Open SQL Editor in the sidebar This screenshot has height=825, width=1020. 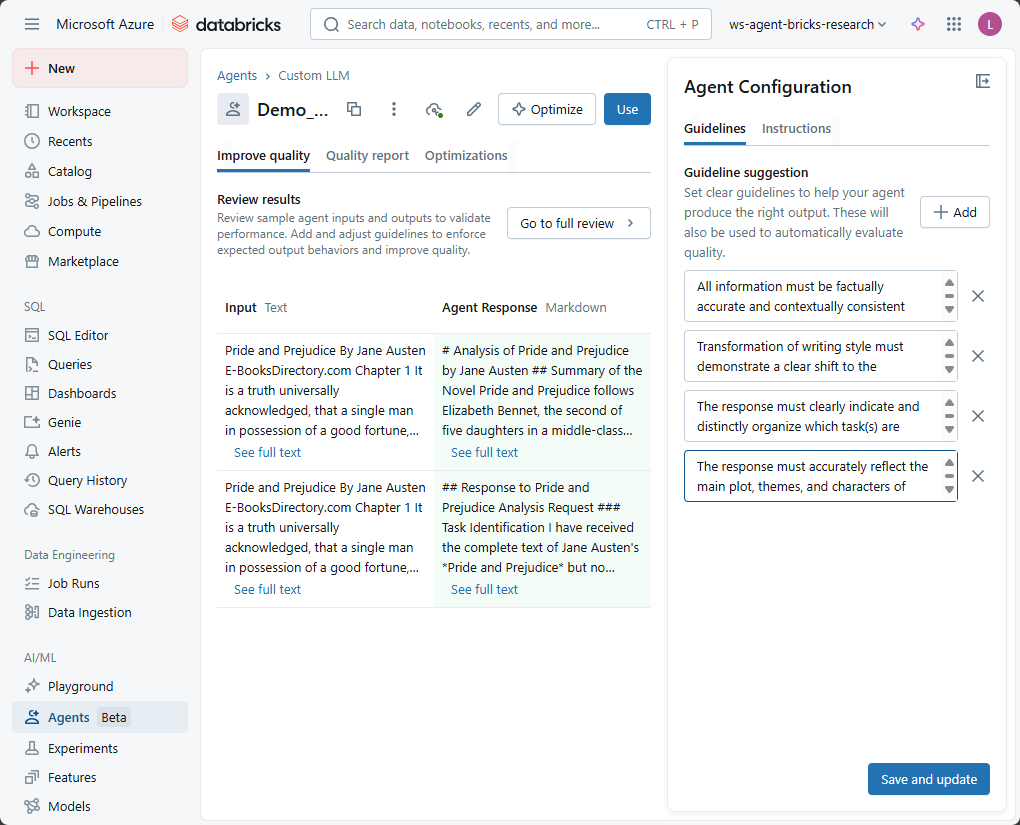(78, 335)
